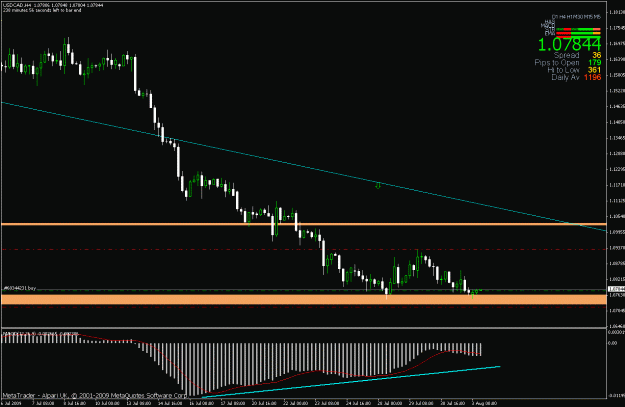Select the descending teal trendline on the chart
Screen dimensions: 625x407
(x=303, y=167)
